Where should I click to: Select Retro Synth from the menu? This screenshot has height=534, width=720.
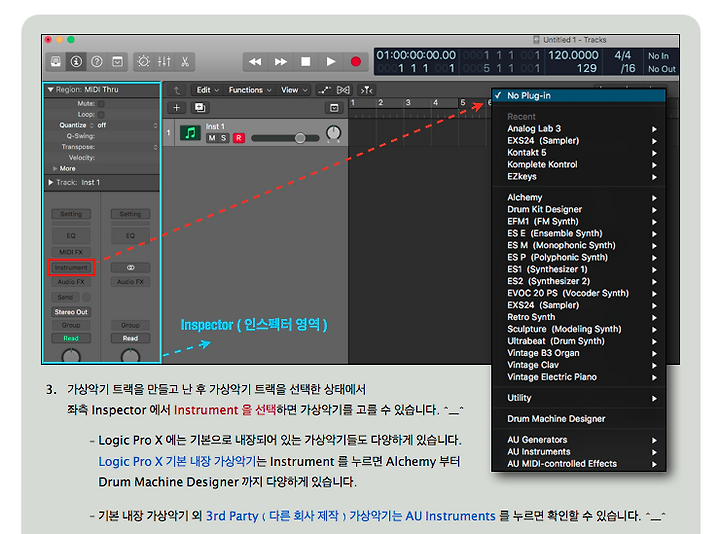click(579, 317)
